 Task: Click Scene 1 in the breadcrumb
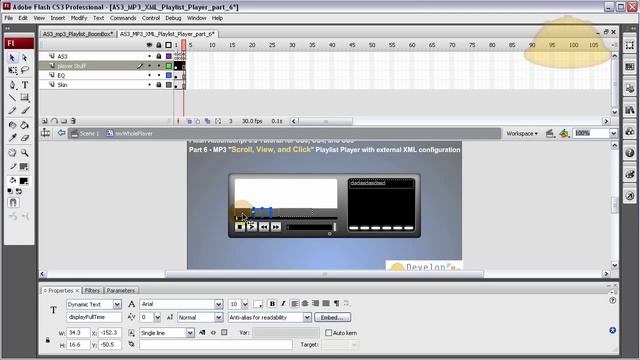tap(85, 133)
